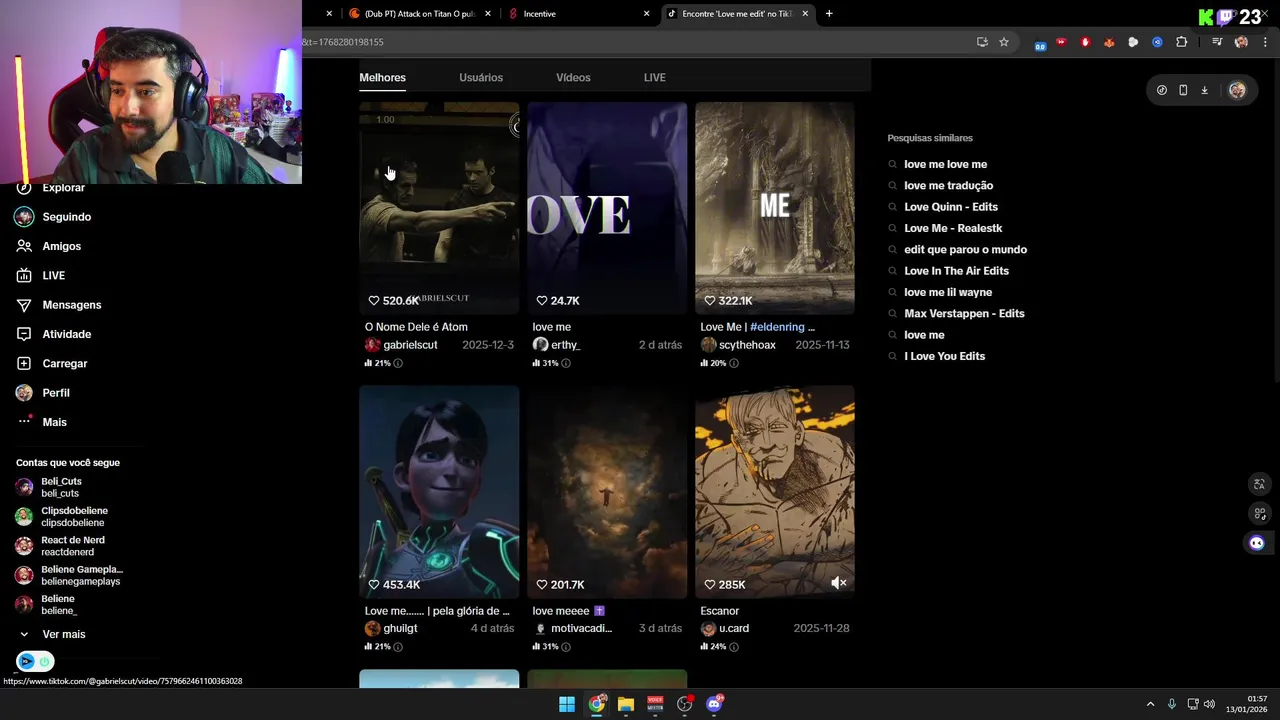
Task: Open the 'O Nome Dele é Atom' video
Action: click(439, 208)
